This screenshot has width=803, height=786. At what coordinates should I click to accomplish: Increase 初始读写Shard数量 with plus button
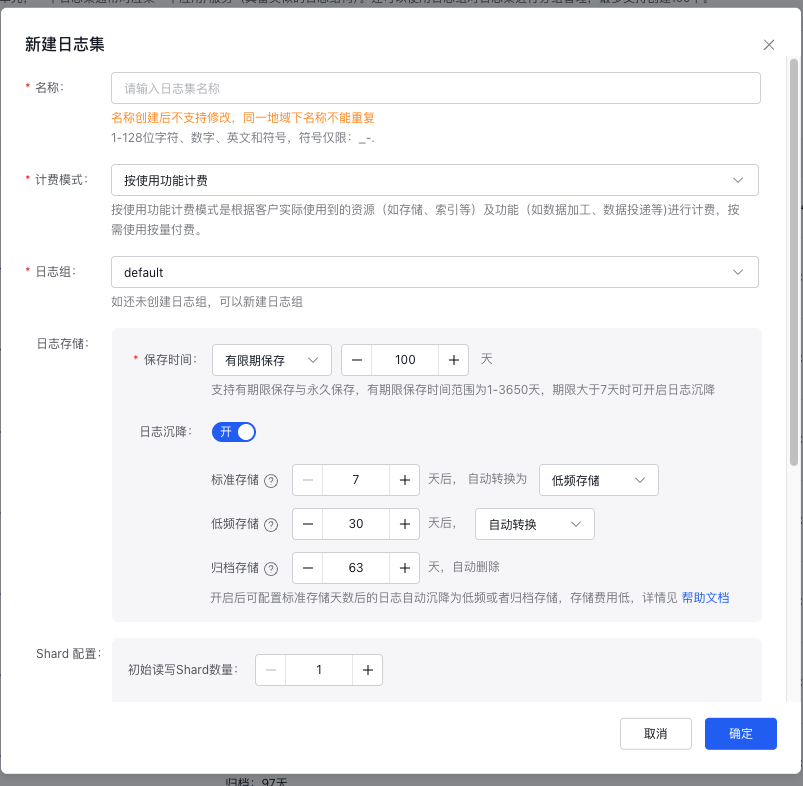coord(368,670)
